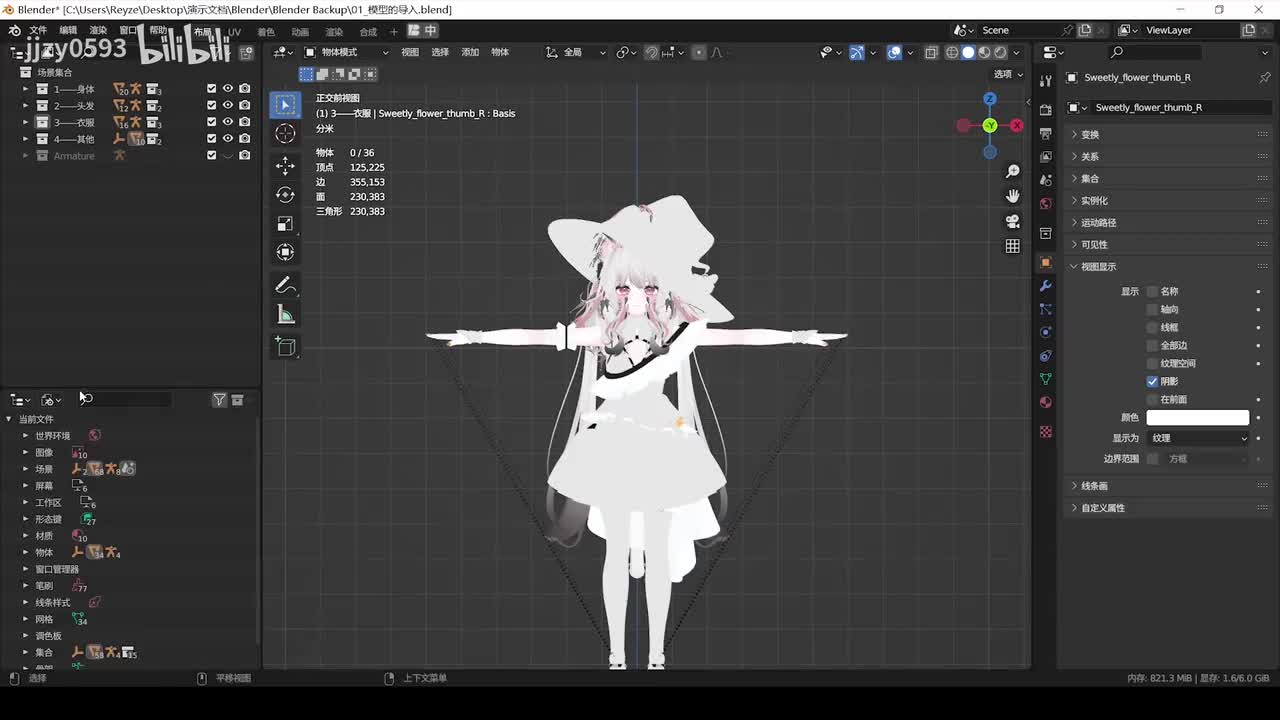Click the X axis on navigation gizmo
Screen dimensions: 1280x720
pos(1016,125)
